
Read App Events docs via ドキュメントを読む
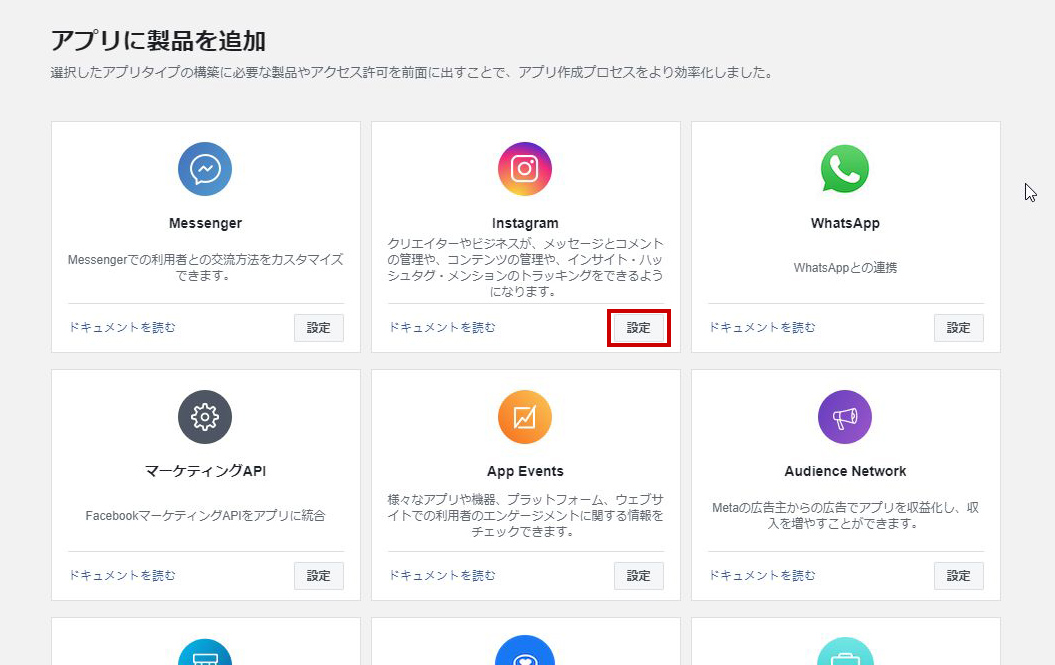(x=442, y=575)
